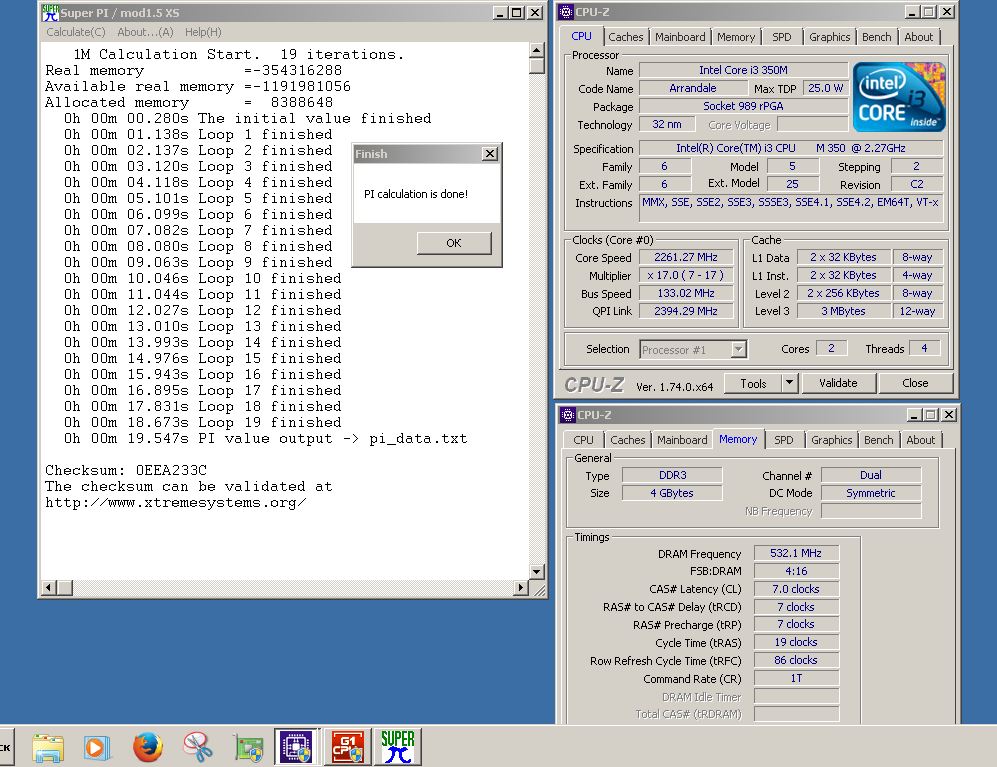
Task: Minimize the Super PI window
Action: (500, 13)
